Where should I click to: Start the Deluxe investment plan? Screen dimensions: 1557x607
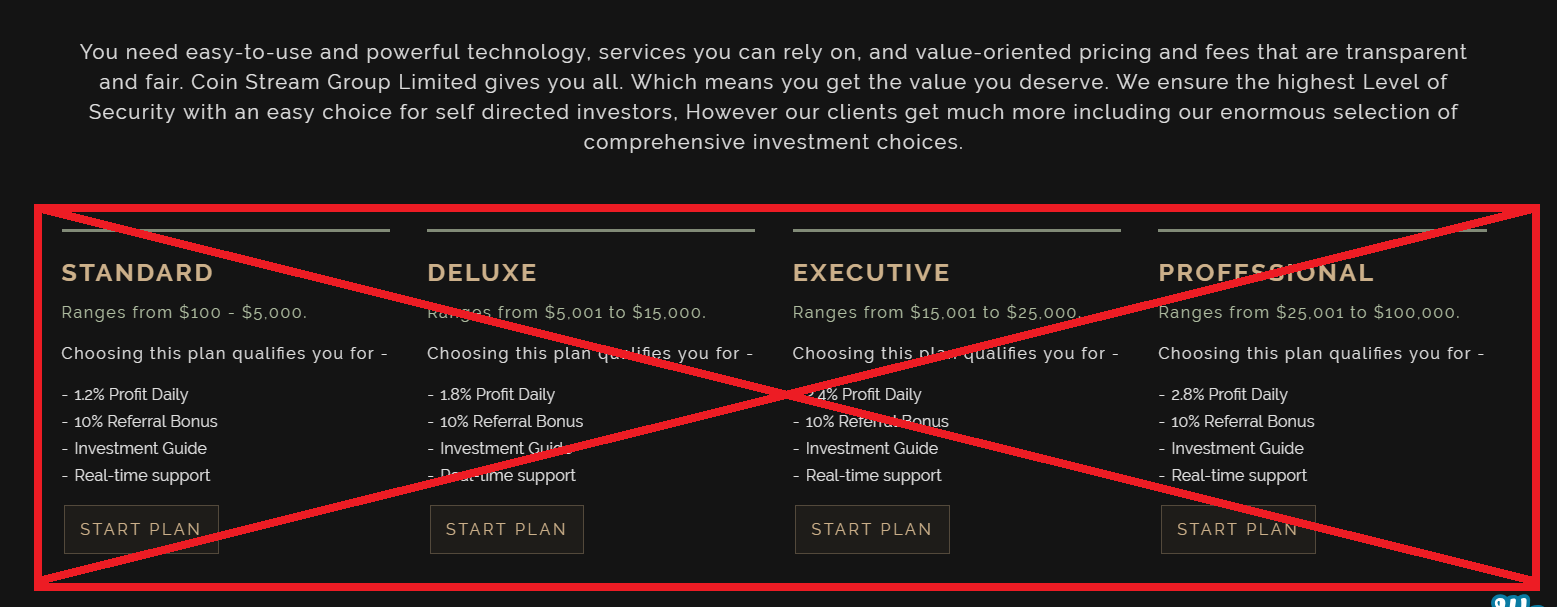coord(506,529)
